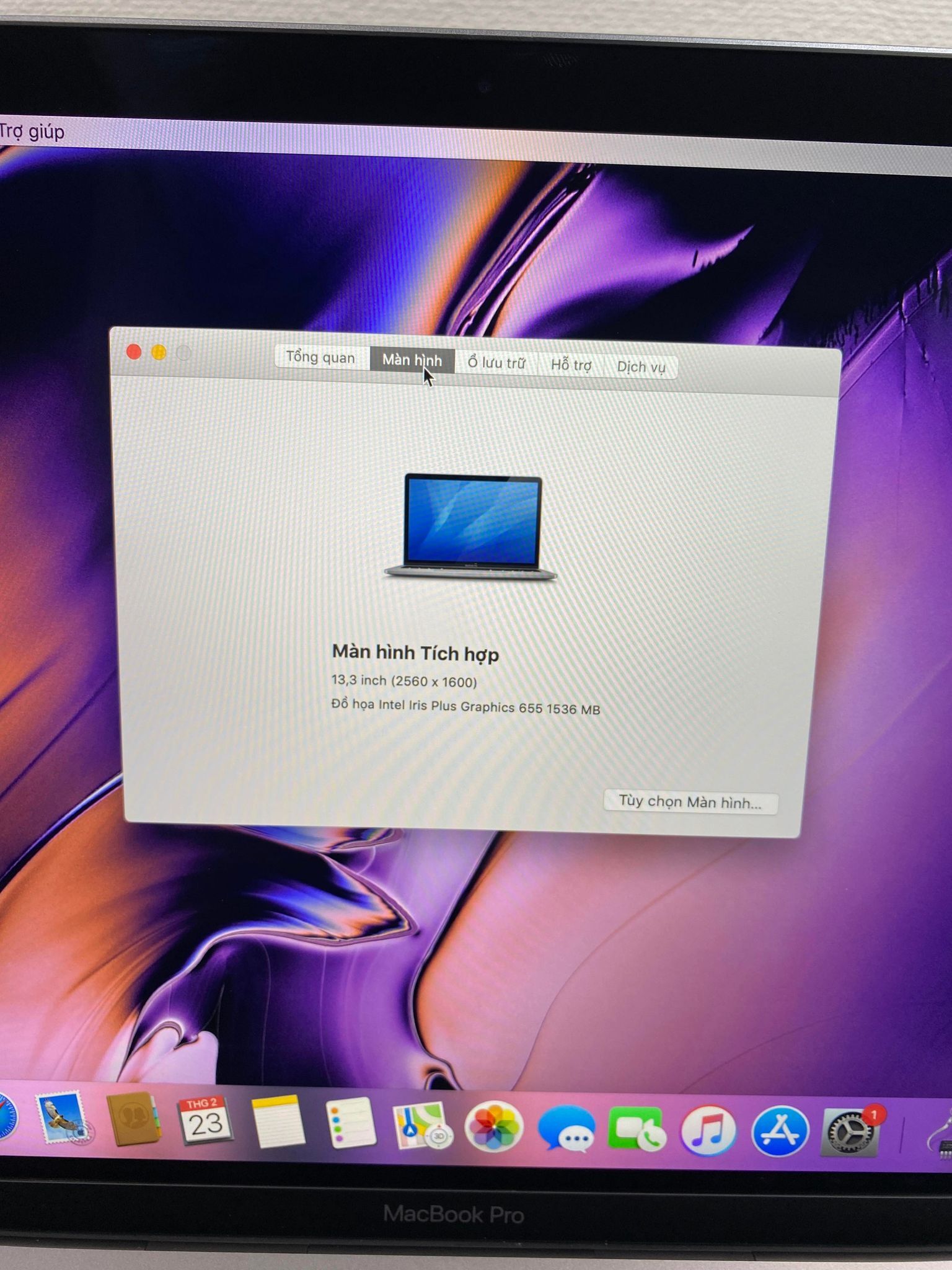Click the Intel Iris Plus Graphics 655 line
Screen dimensions: 952x1270
pyautogui.click(x=465, y=707)
